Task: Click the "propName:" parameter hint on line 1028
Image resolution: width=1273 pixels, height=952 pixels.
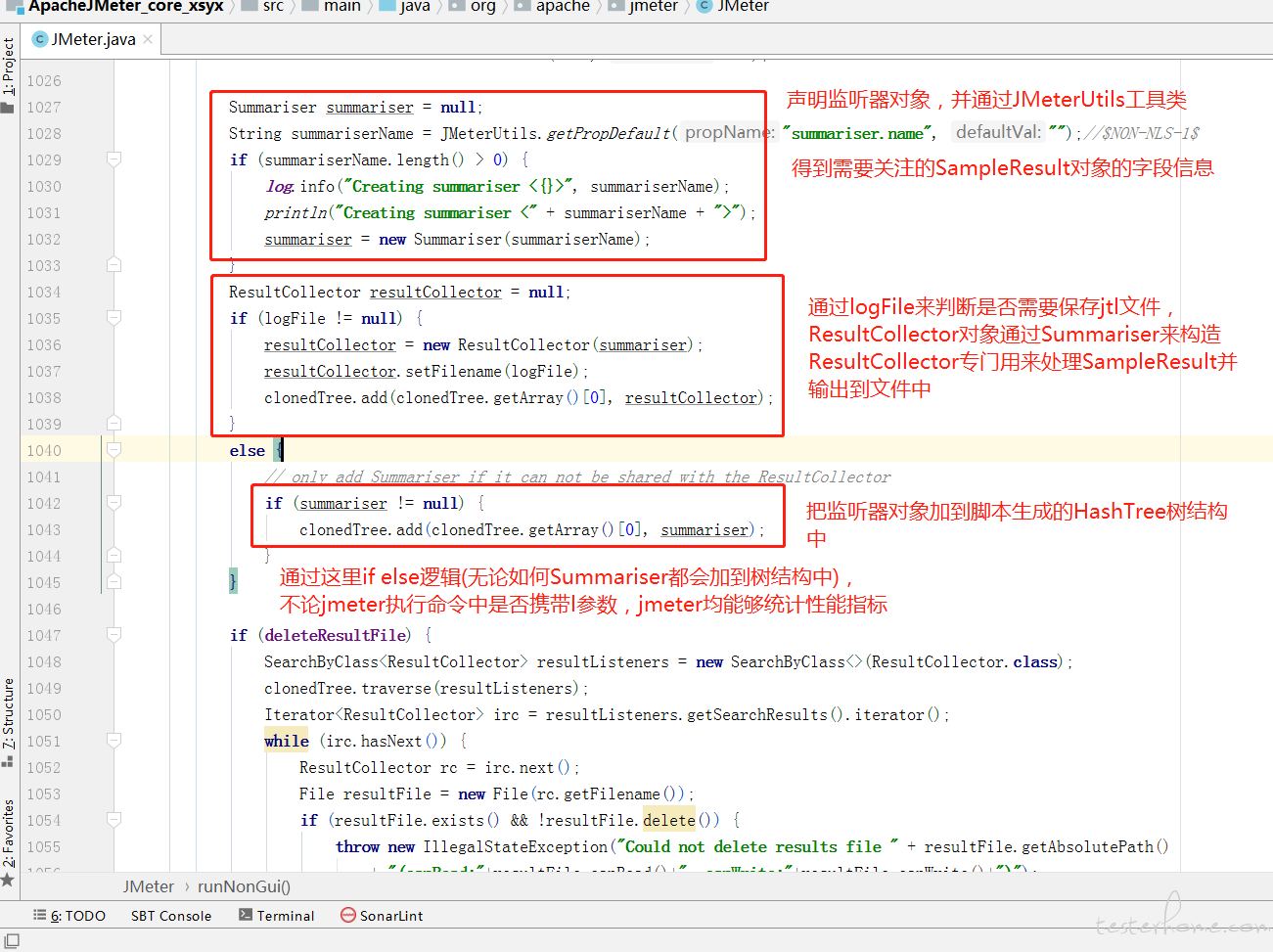Action: pos(728,132)
